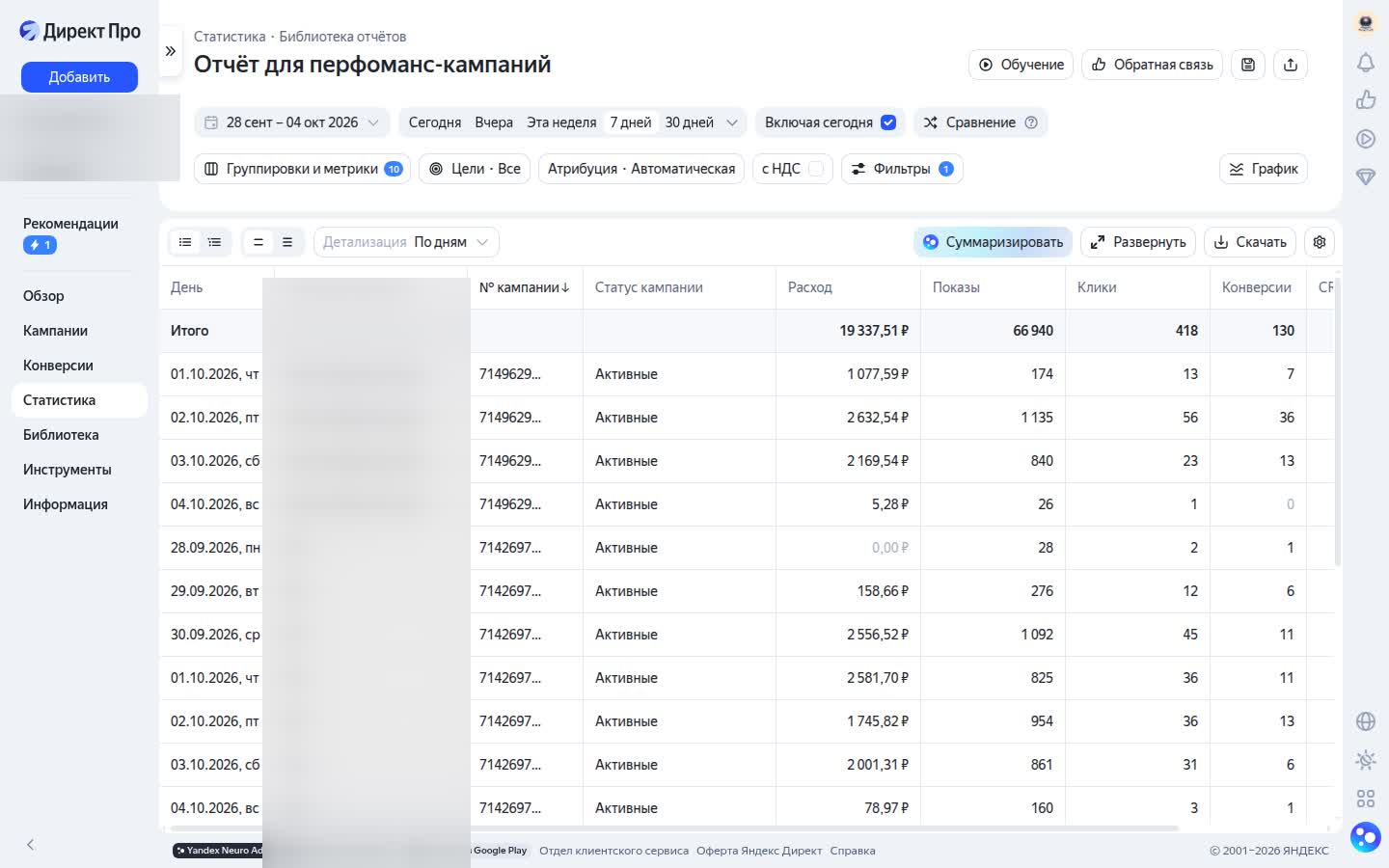Click the Библиотека отчётов breadcrumb link
Image resolution: width=1389 pixels, height=868 pixels.
(342, 37)
